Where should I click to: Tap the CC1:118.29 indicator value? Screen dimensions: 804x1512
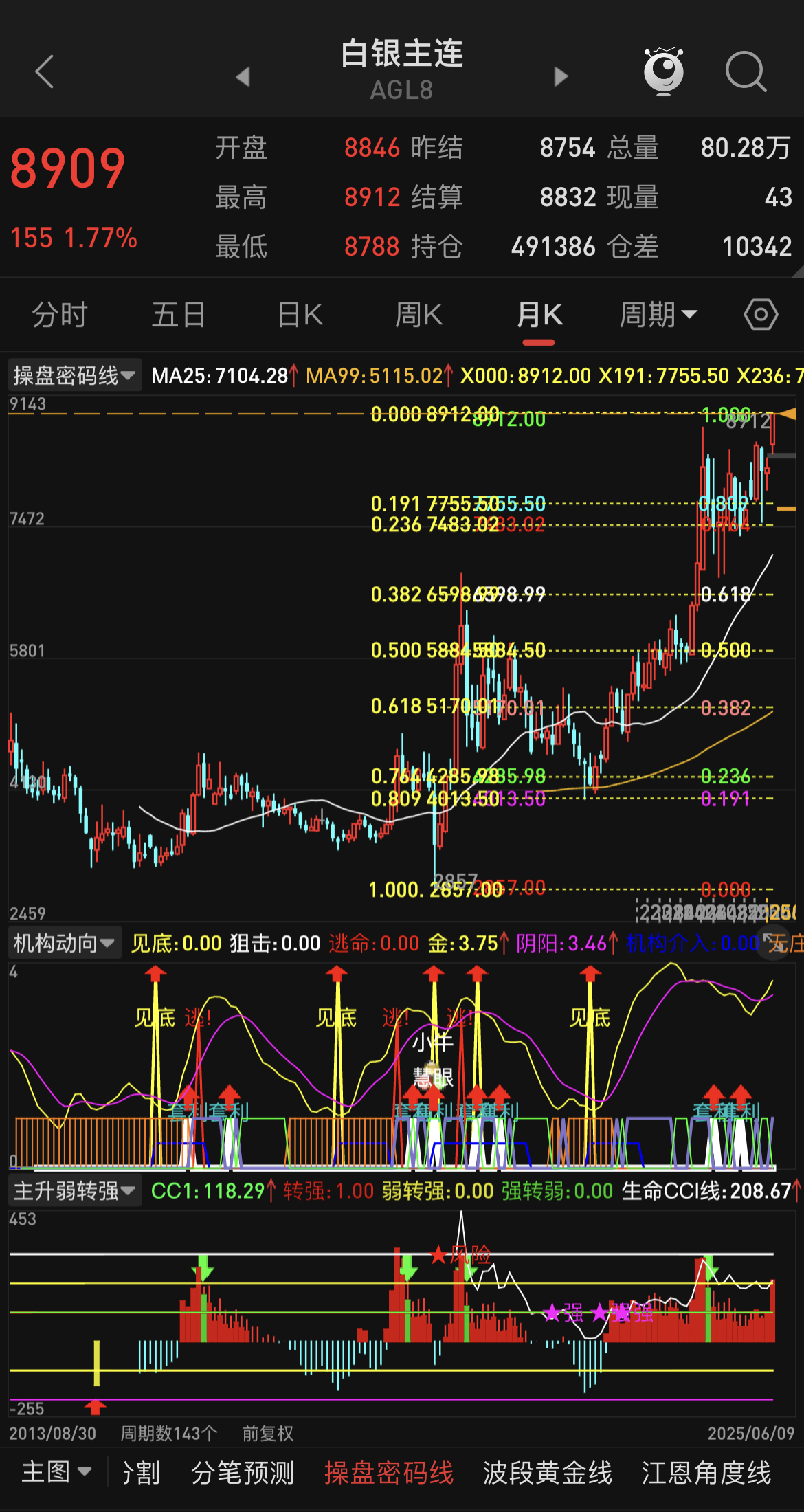(x=208, y=1190)
